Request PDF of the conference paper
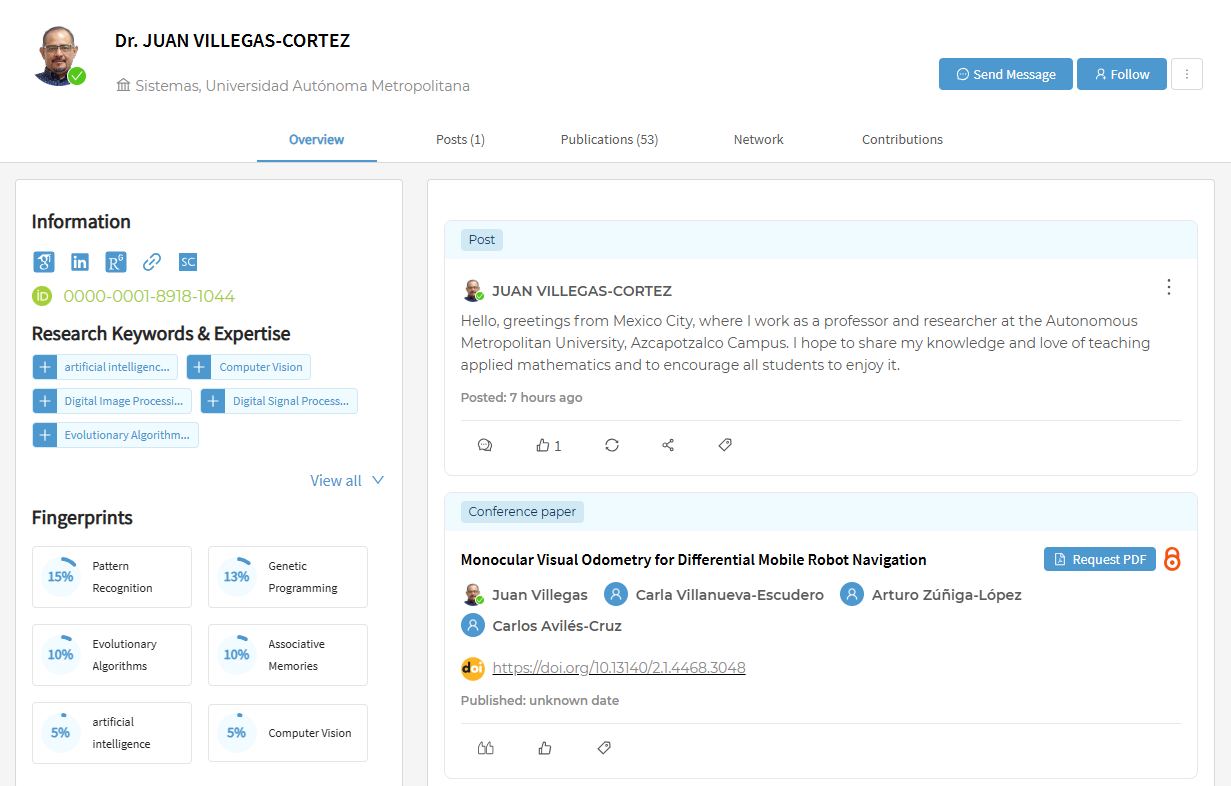This screenshot has width=1231, height=786. pos(1100,559)
